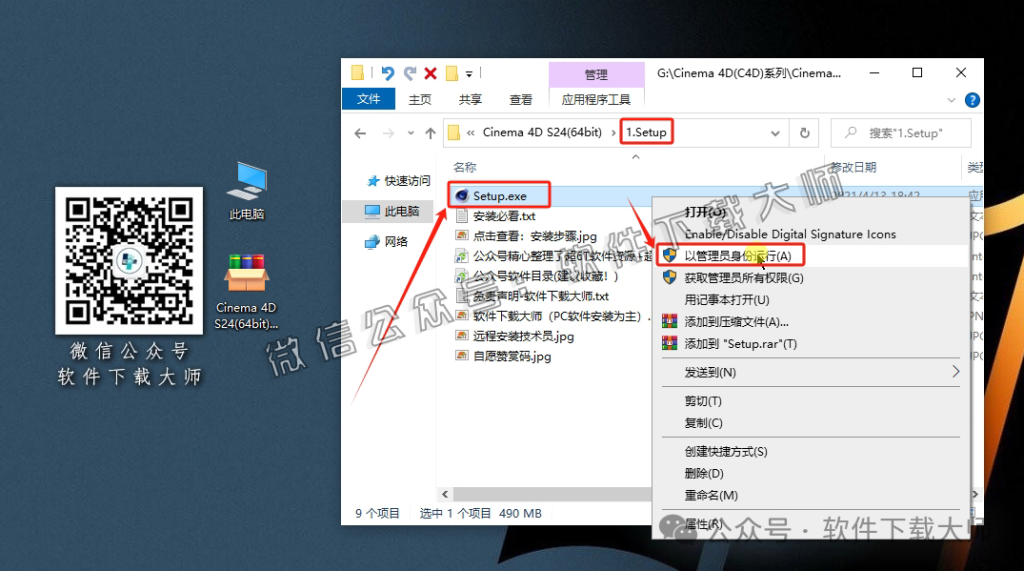This screenshot has height=571, width=1024.
Task: Click the Setup.exe application icon
Action: click(462, 196)
